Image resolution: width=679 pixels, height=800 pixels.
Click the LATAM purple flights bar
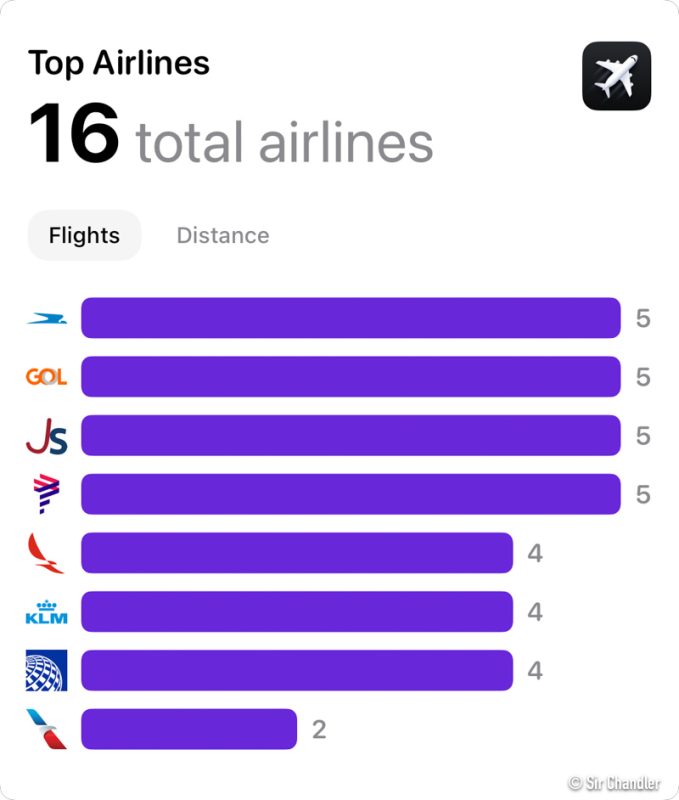350,494
